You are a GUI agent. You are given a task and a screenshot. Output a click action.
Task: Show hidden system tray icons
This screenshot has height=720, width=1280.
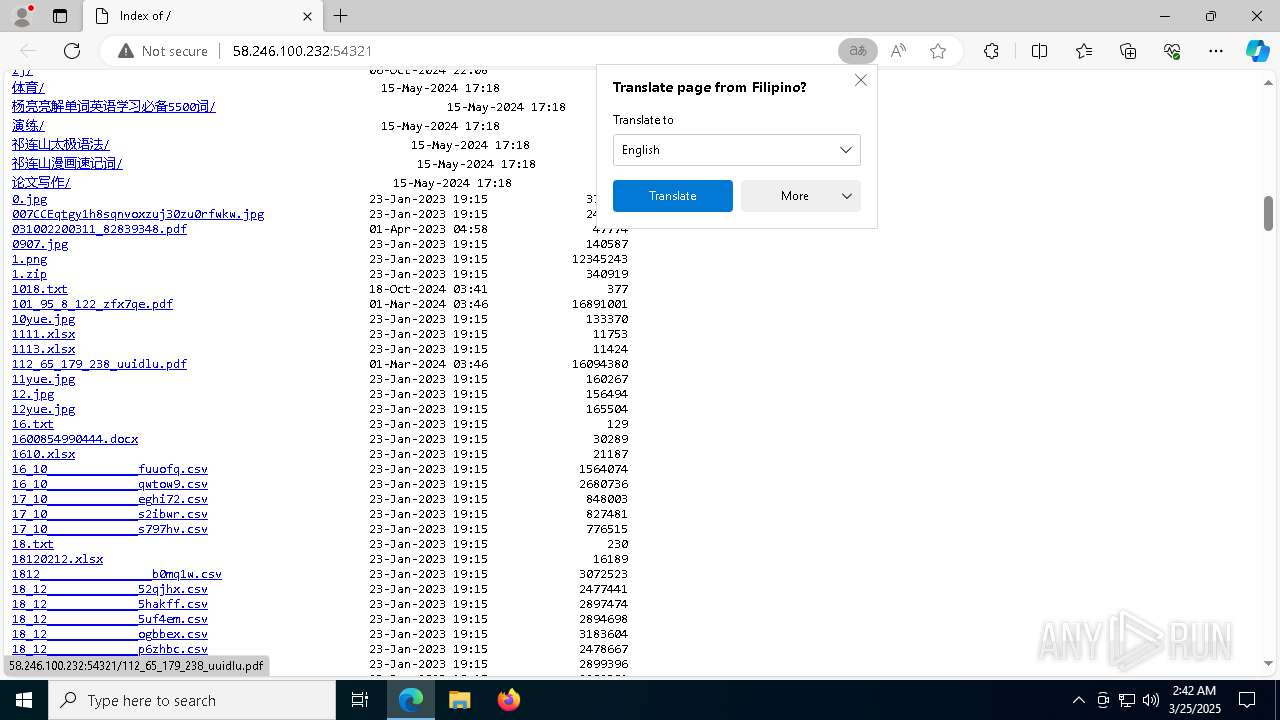pyautogui.click(x=1078, y=700)
